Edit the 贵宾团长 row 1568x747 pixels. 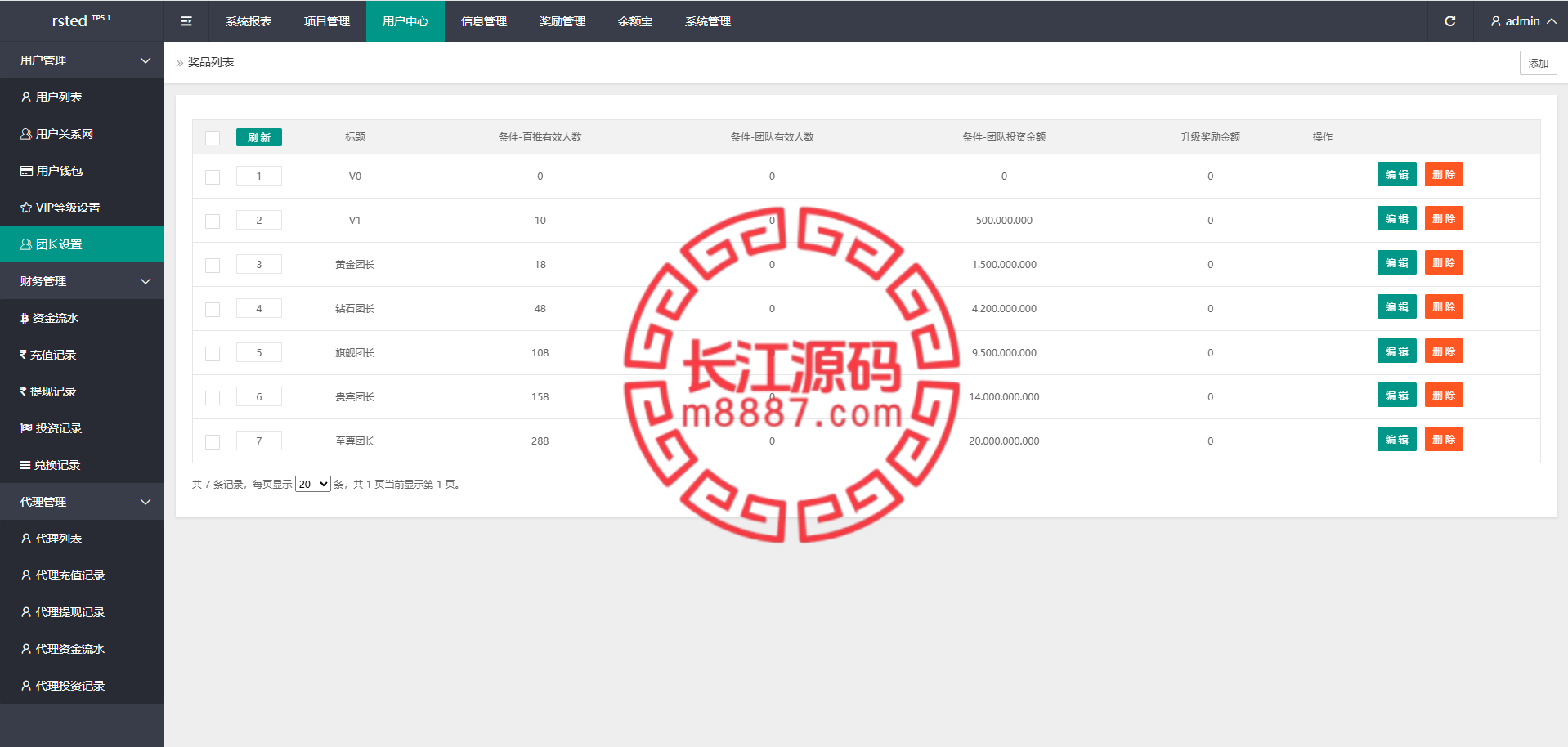(x=1397, y=396)
